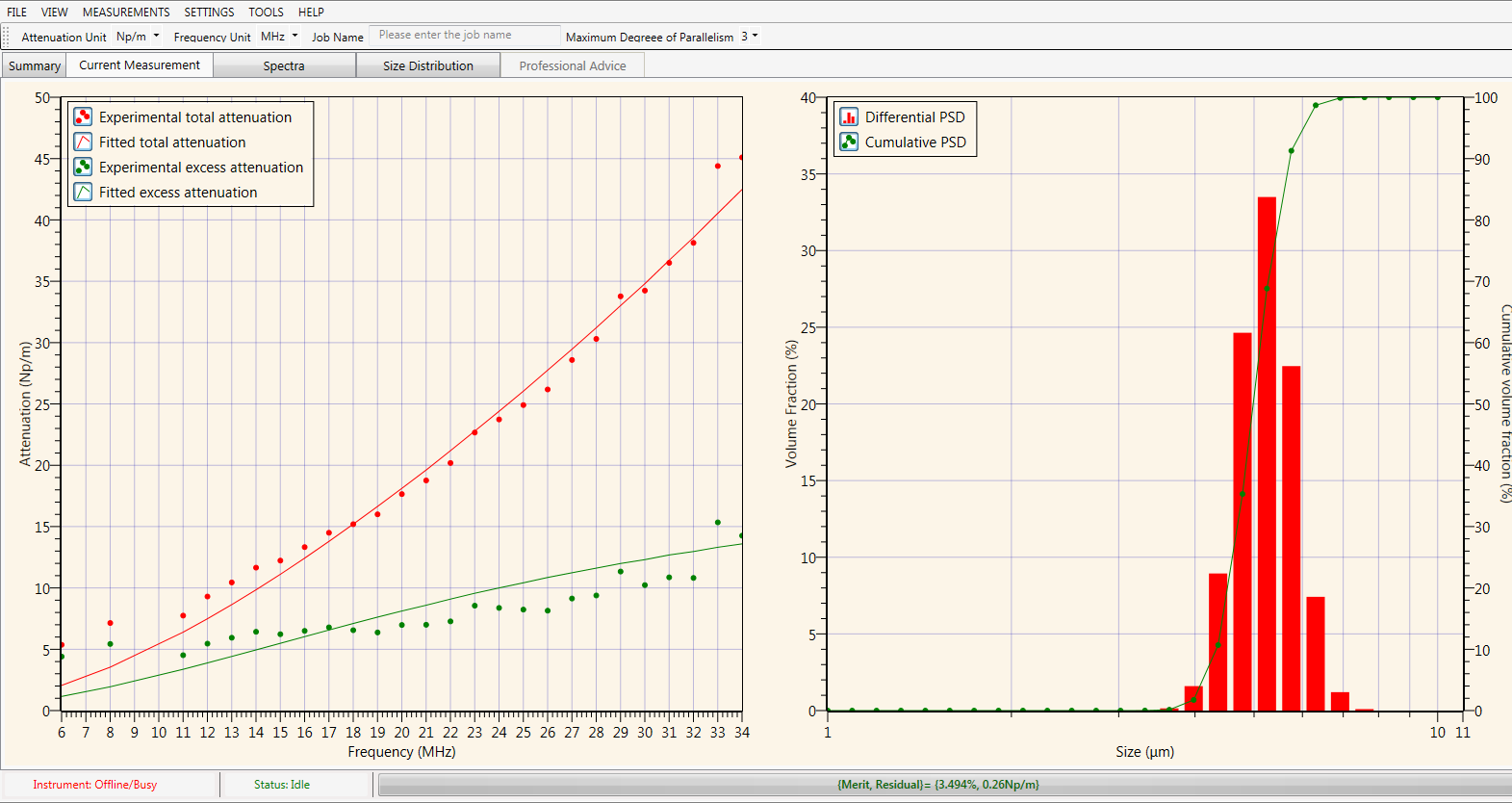Screen dimensions: 1512x803
Task: Click the Experimental excess attenuation legend icon
Action: 84,167
